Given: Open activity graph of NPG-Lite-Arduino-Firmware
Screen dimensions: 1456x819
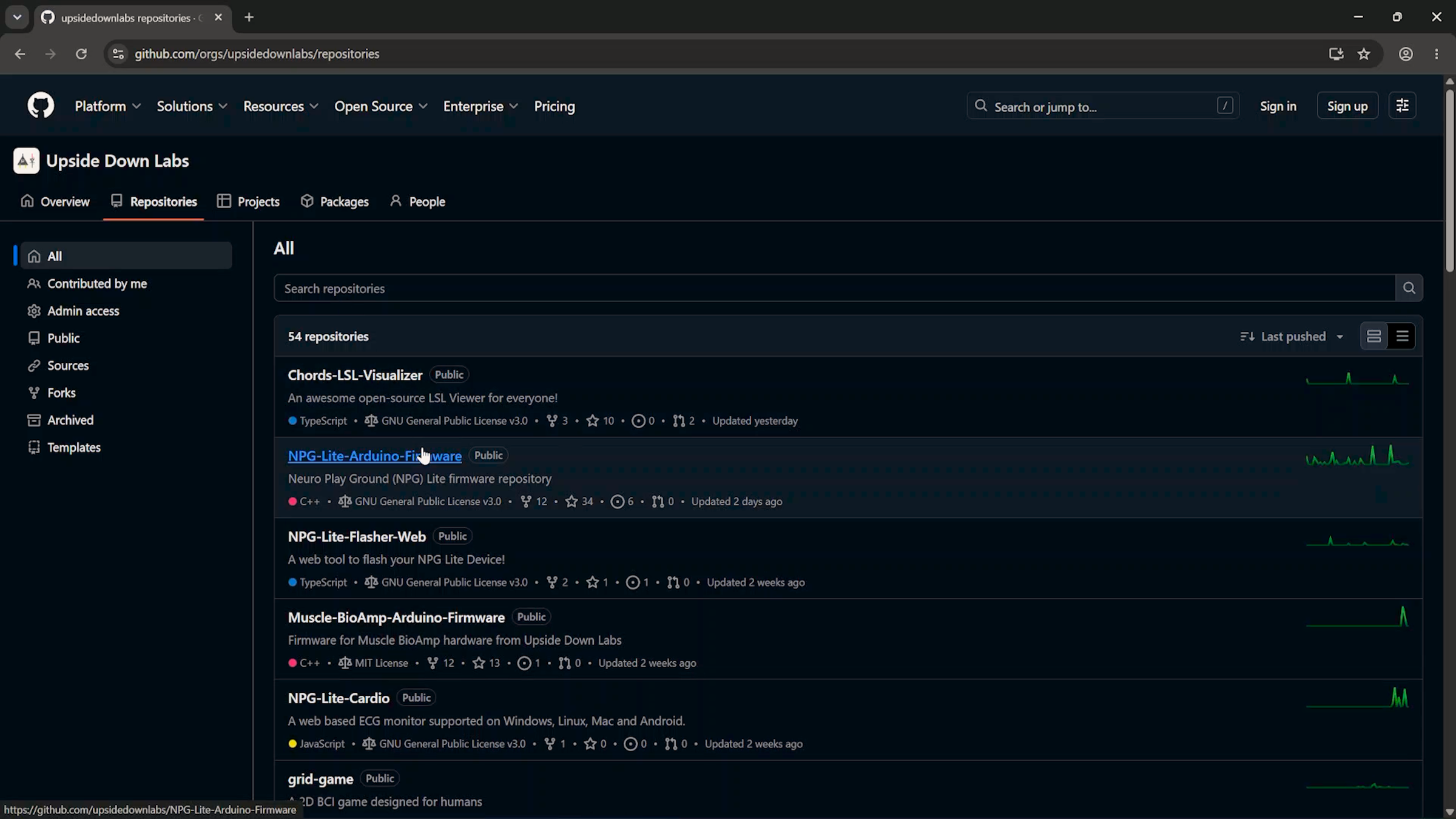Looking at the screenshot, I should point(1357,456).
